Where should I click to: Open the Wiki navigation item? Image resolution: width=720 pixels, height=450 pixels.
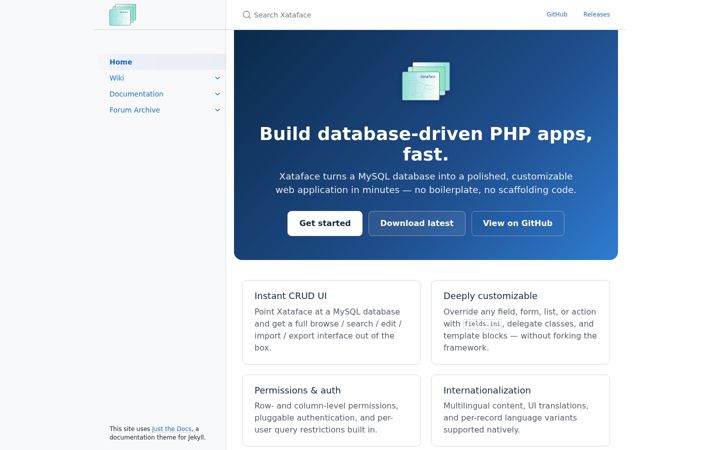pos(117,78)
